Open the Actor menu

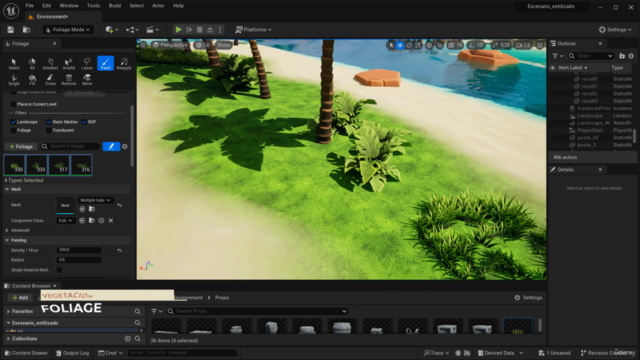[x=158, y=6]
